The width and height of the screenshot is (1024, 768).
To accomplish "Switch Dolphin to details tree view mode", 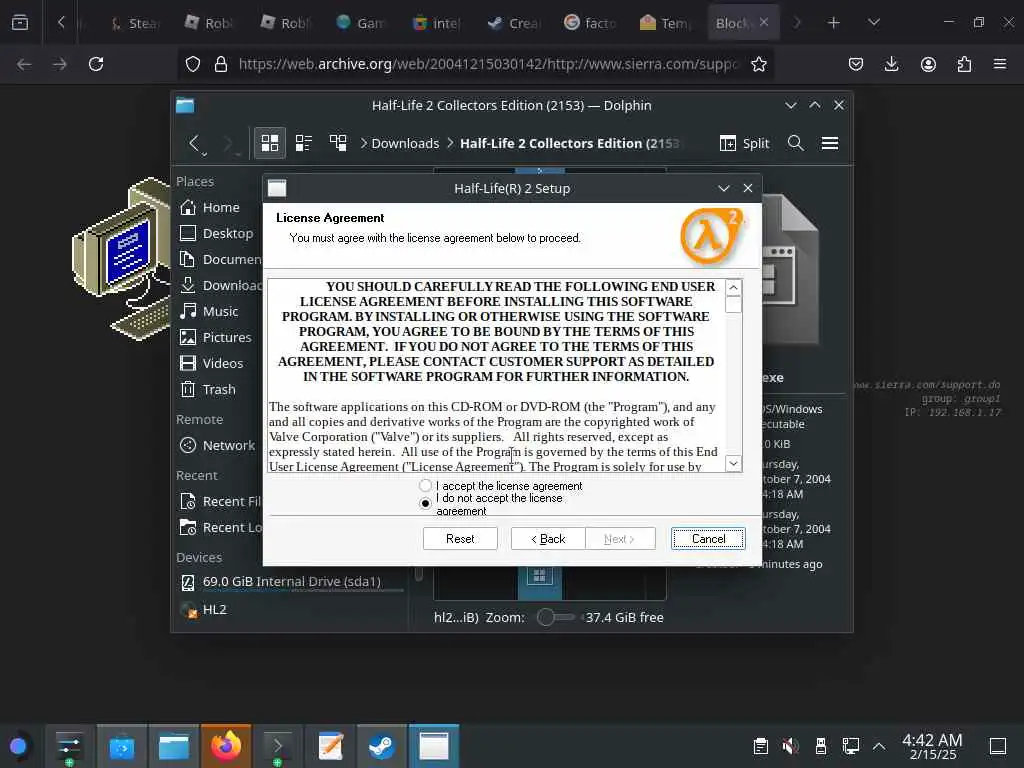I will coord(338,143).
